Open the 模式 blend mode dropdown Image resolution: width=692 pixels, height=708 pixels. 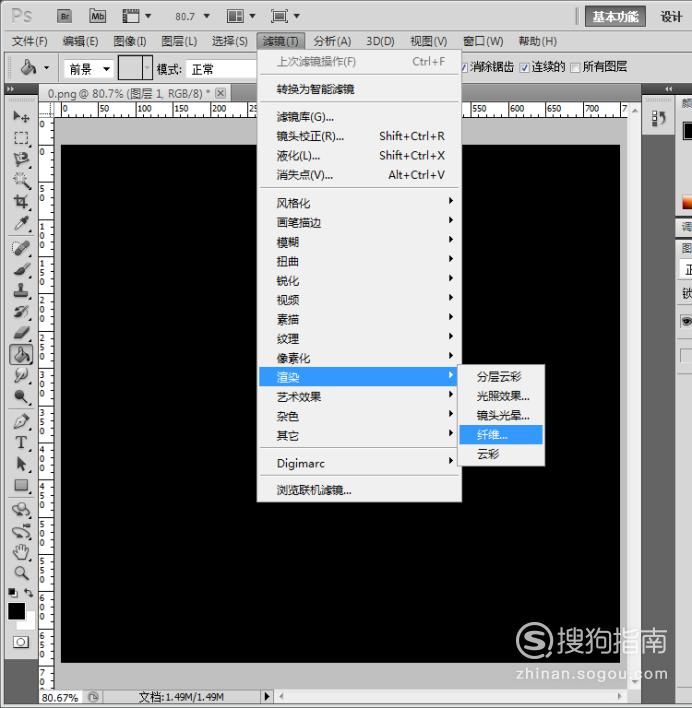tap(222, 69)
